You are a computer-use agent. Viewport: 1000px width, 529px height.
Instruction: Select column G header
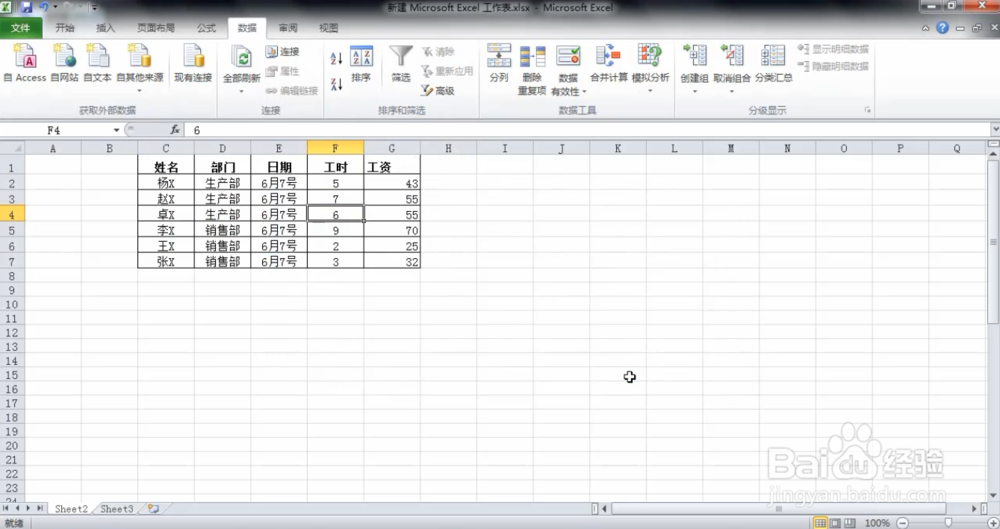pyautogui.click(x=392, y=148)
